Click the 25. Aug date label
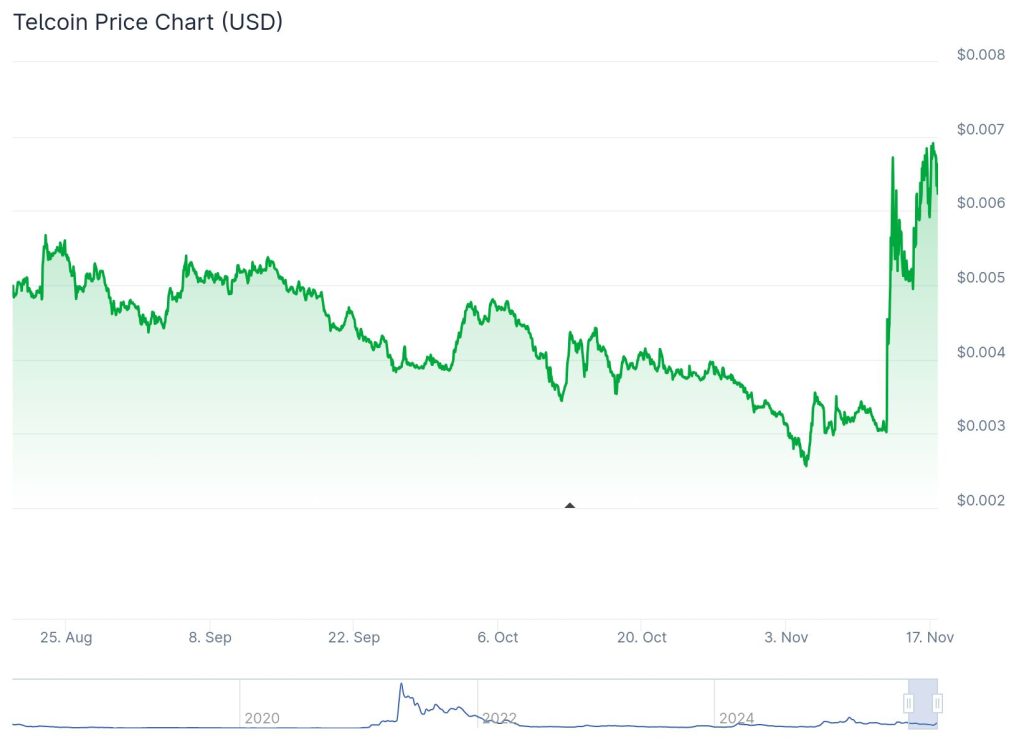1024x747 pixels. (x=67, y=637)
